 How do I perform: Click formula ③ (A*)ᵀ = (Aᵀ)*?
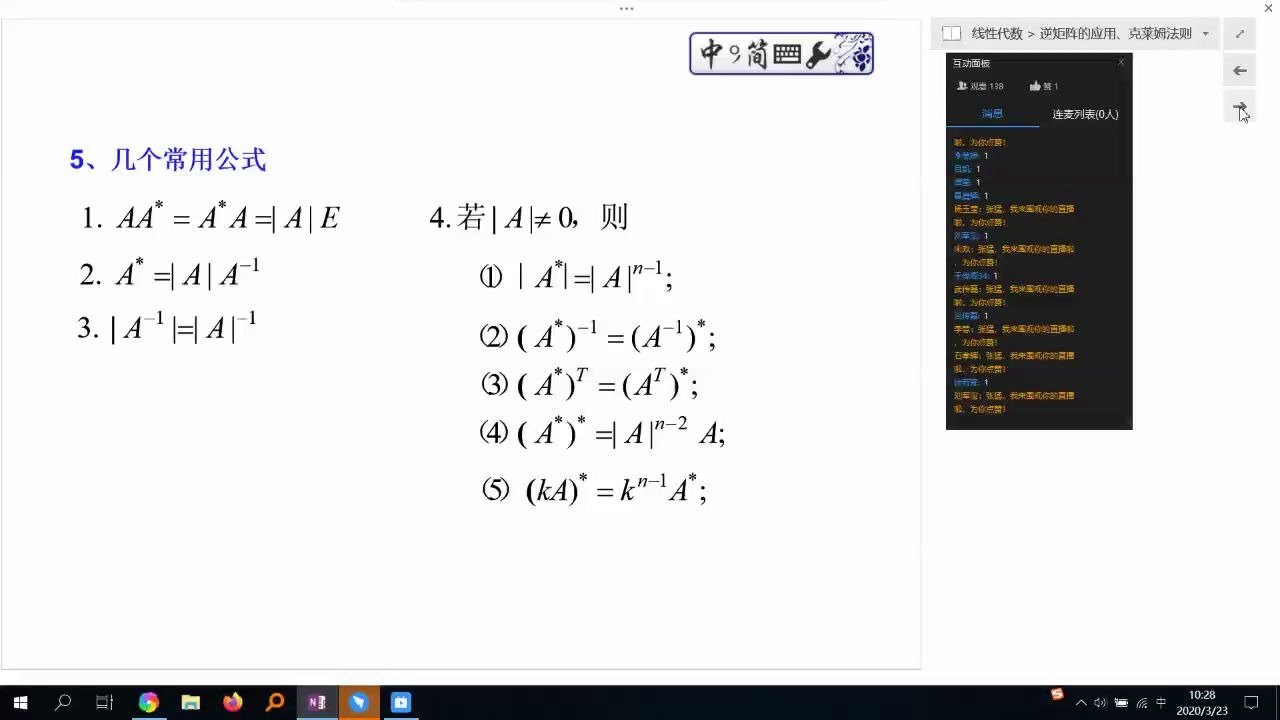589,383
